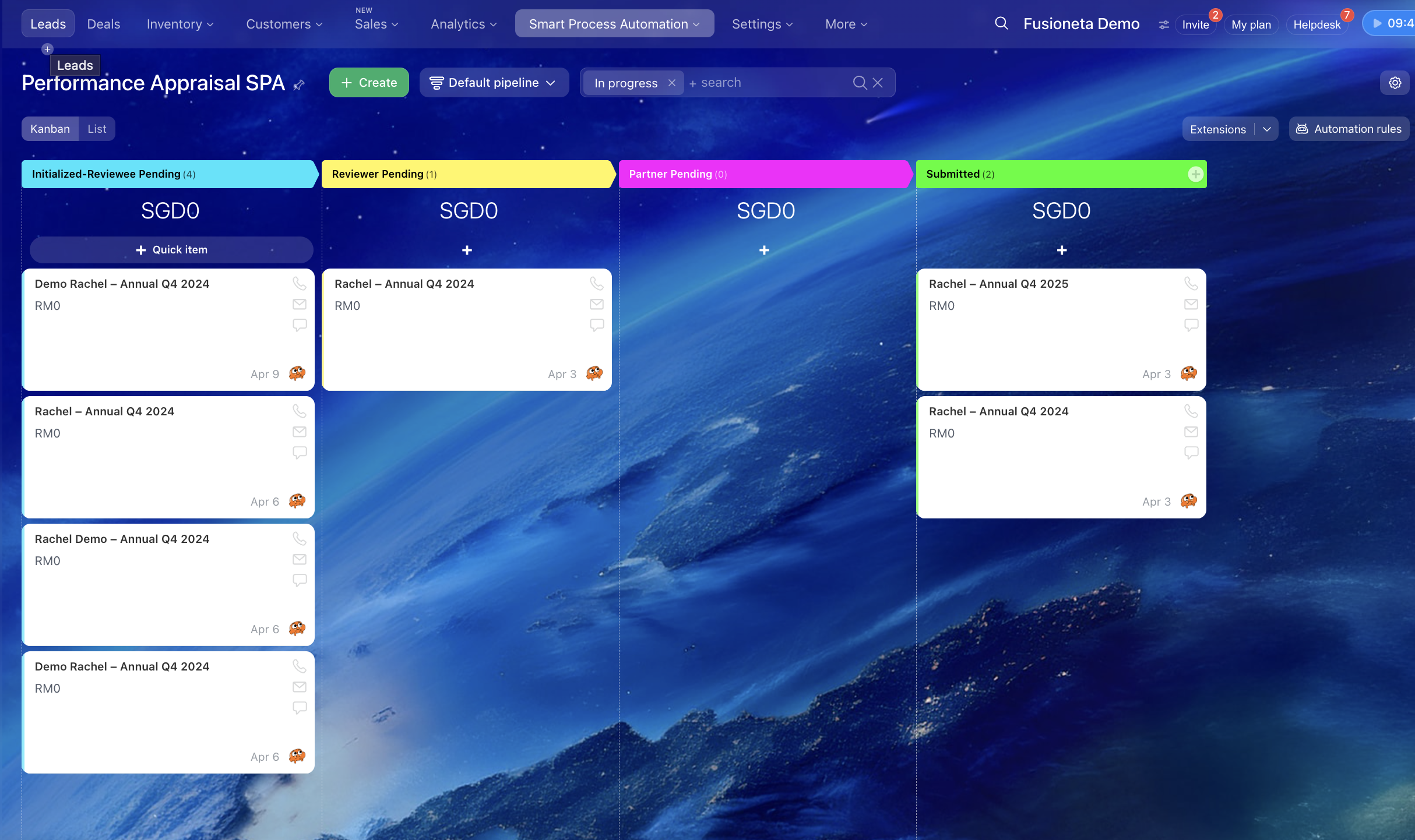Click the sliders icon next to Fusioneta Demo
1415x840 pixels.
click(x=1163, y=24)
